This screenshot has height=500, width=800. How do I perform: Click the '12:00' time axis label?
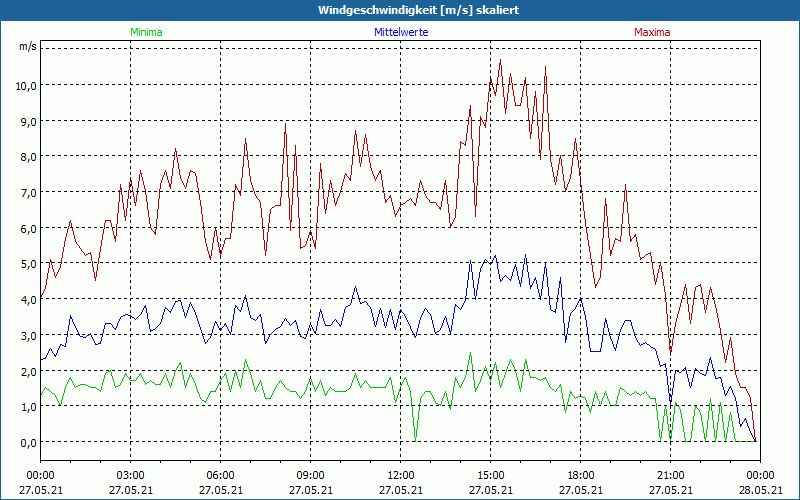401,476
